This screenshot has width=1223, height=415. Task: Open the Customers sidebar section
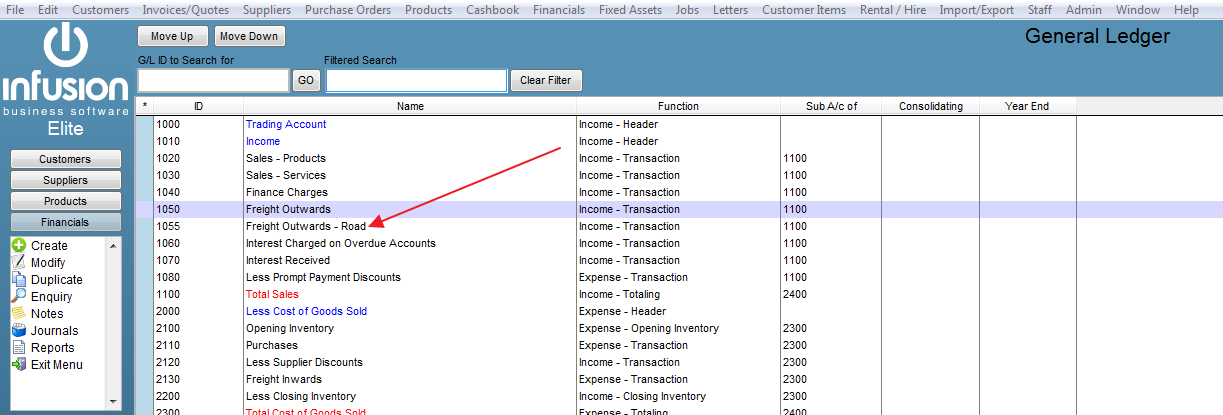(x=65, y=159)
